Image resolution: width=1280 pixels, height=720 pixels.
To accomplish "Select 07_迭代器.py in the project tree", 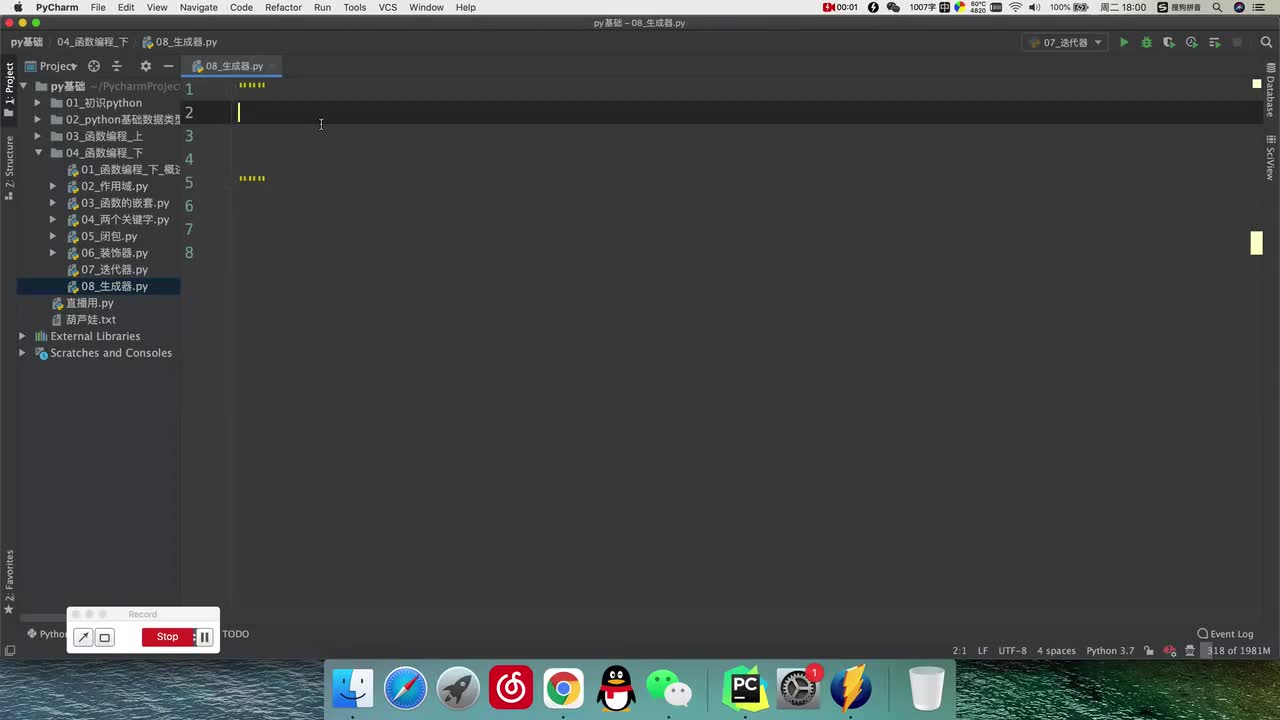I will point(114,270).
